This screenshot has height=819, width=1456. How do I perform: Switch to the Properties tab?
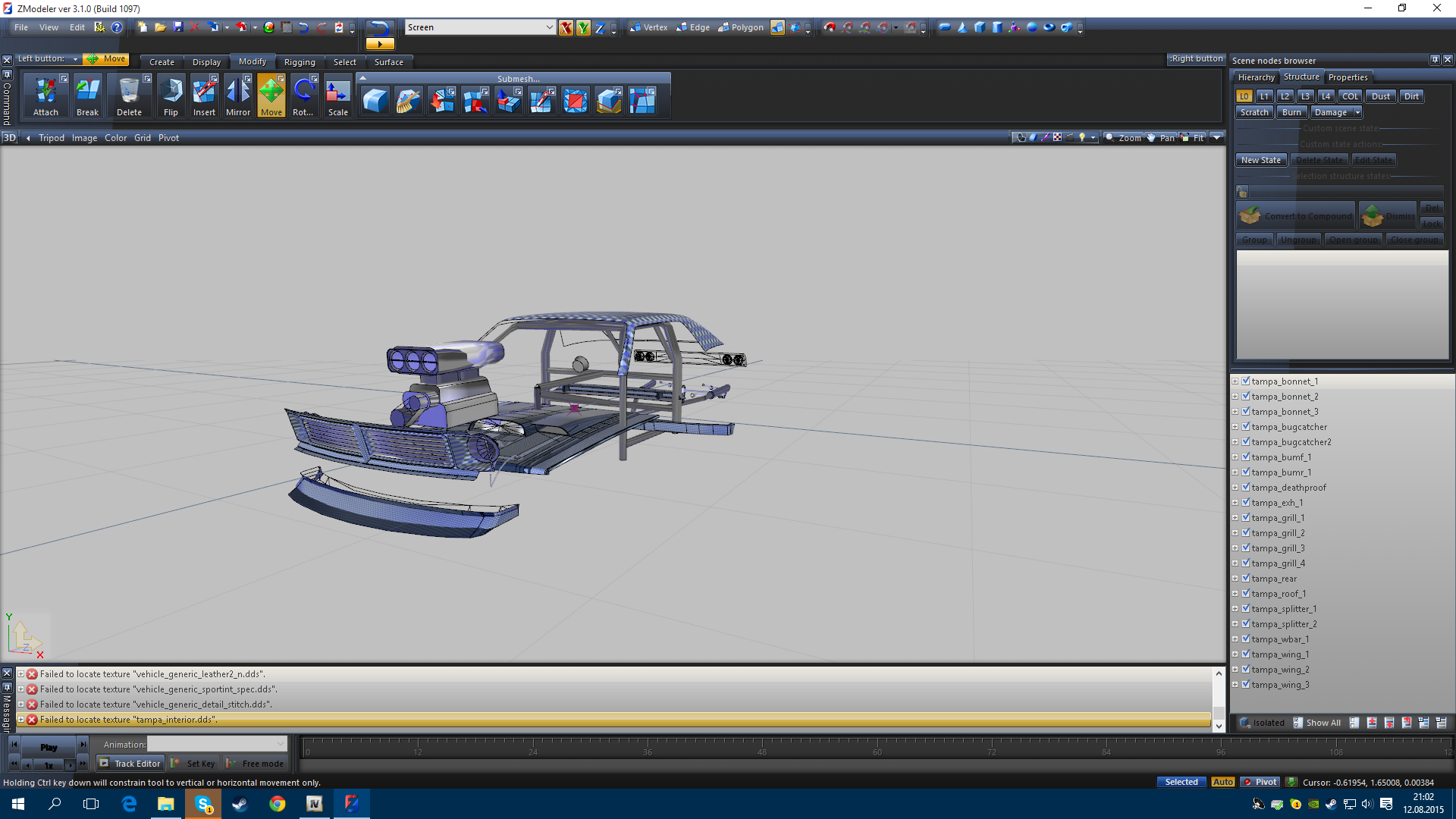(x=1348, y=77)
